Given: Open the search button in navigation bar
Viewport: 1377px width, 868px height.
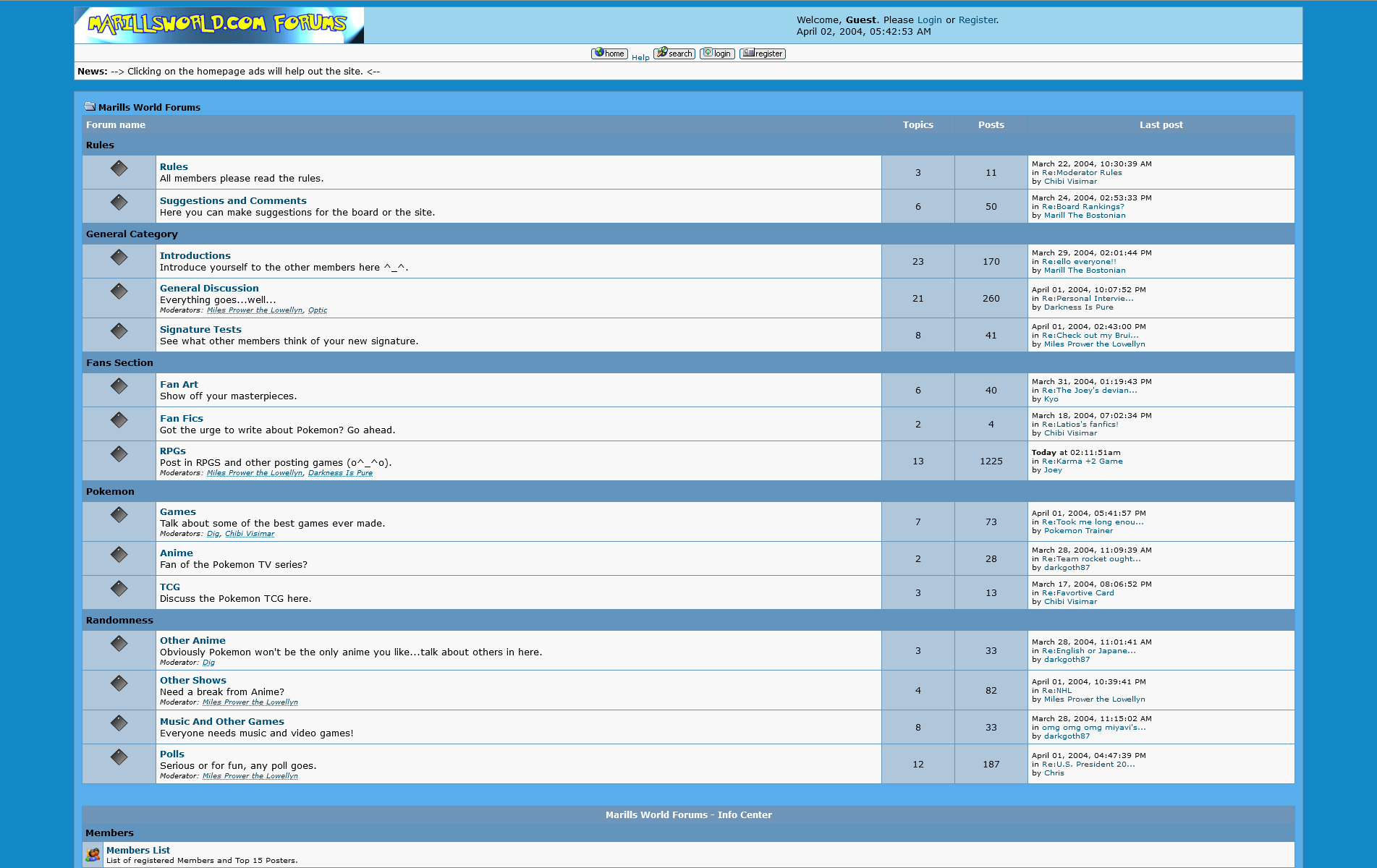Looking at the screenshot, I should click(x=674, y=54).
